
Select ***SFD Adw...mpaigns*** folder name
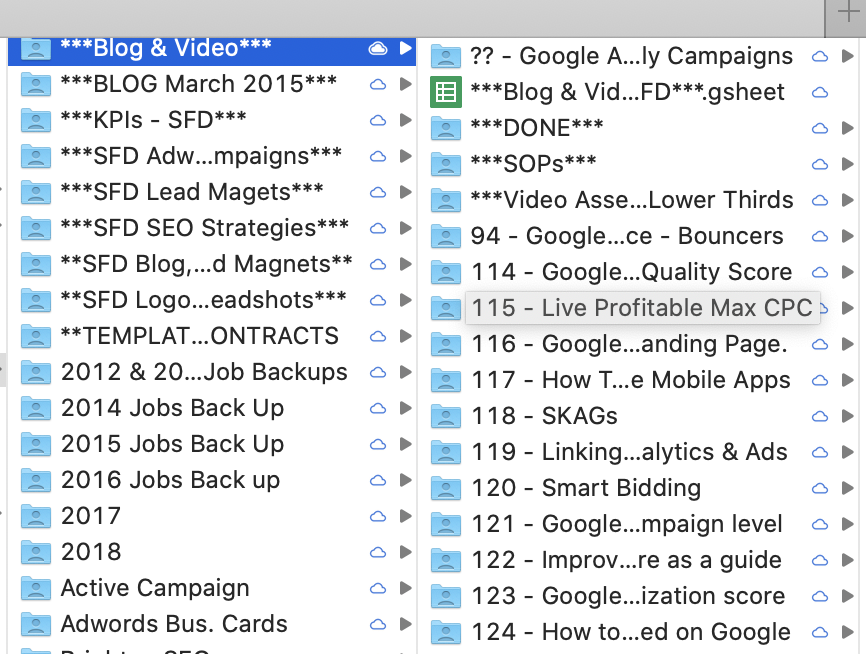click(x=201, y=156)
